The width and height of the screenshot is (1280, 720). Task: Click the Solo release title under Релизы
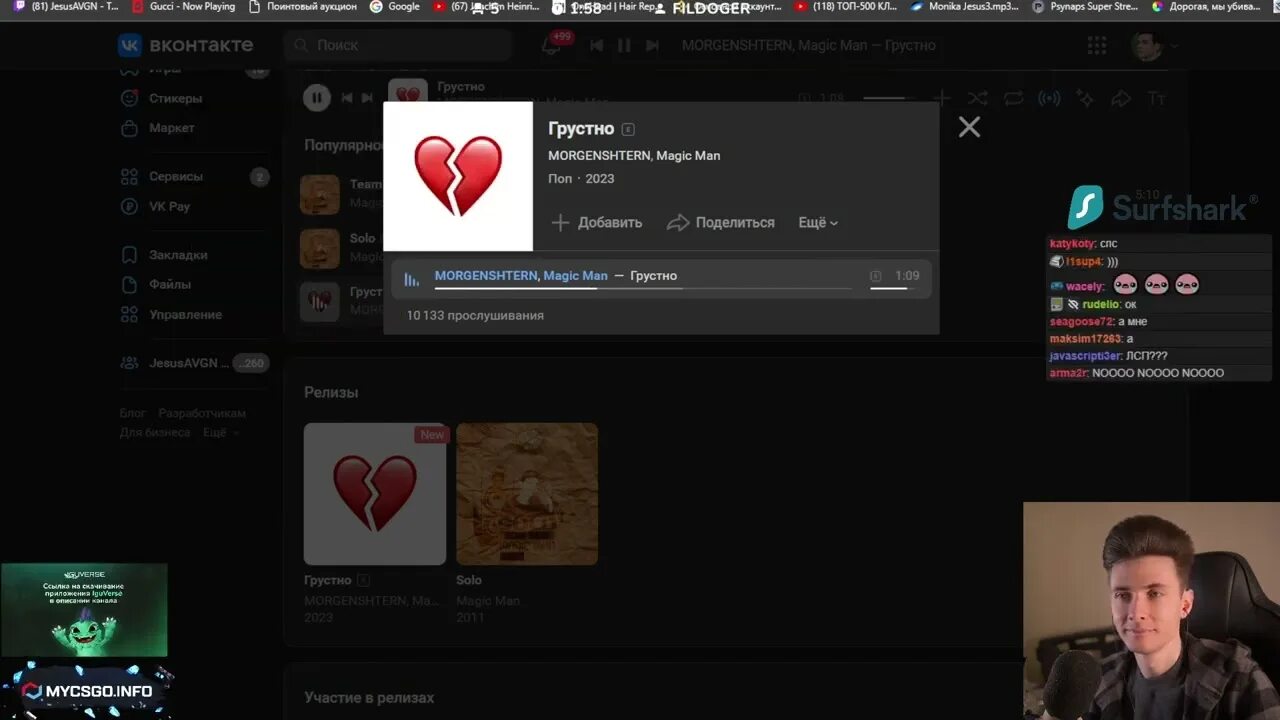469,580
